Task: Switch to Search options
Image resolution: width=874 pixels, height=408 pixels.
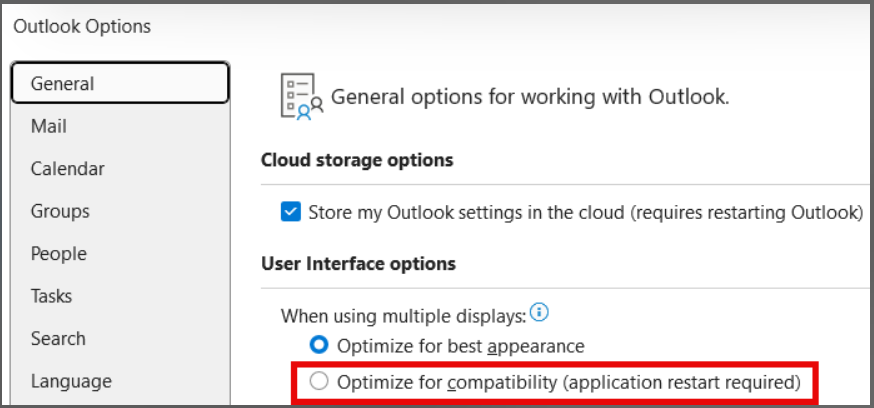Action: [58, 338]
